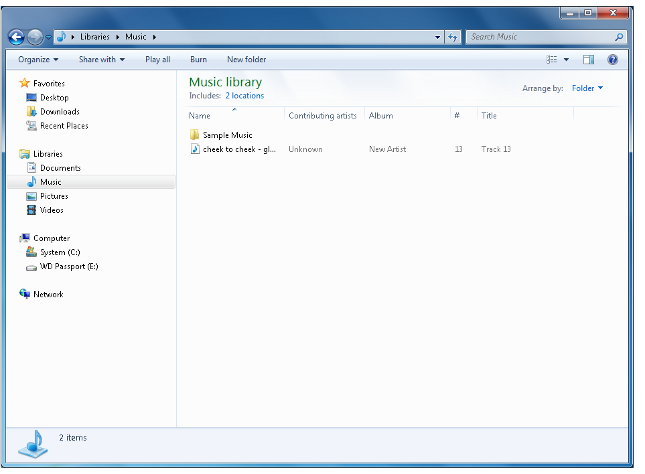Viewport: 645px width, 474px height.
Task: Open the 2 locations link
Action: tap(244, 96)
